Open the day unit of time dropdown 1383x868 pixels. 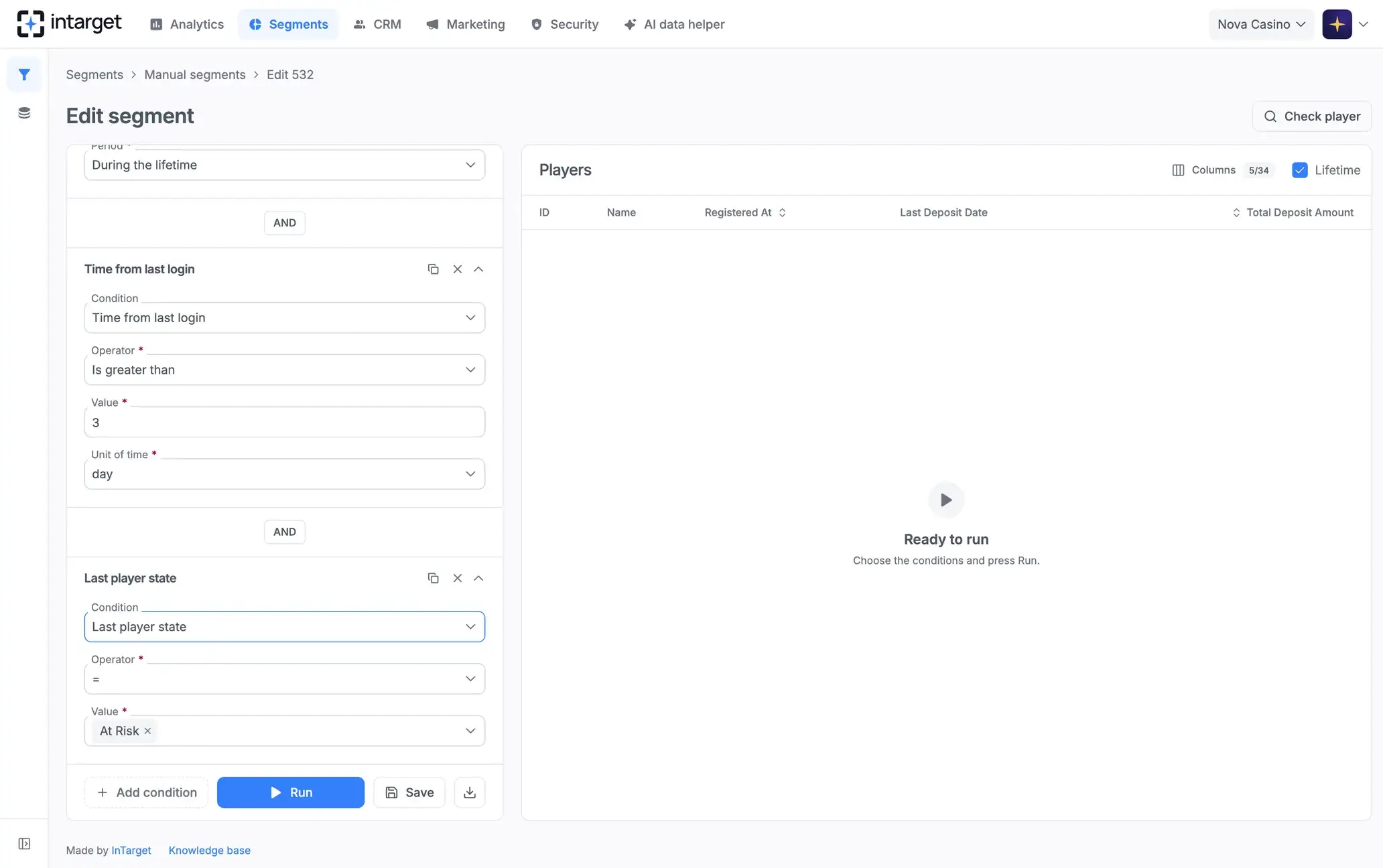284,474
